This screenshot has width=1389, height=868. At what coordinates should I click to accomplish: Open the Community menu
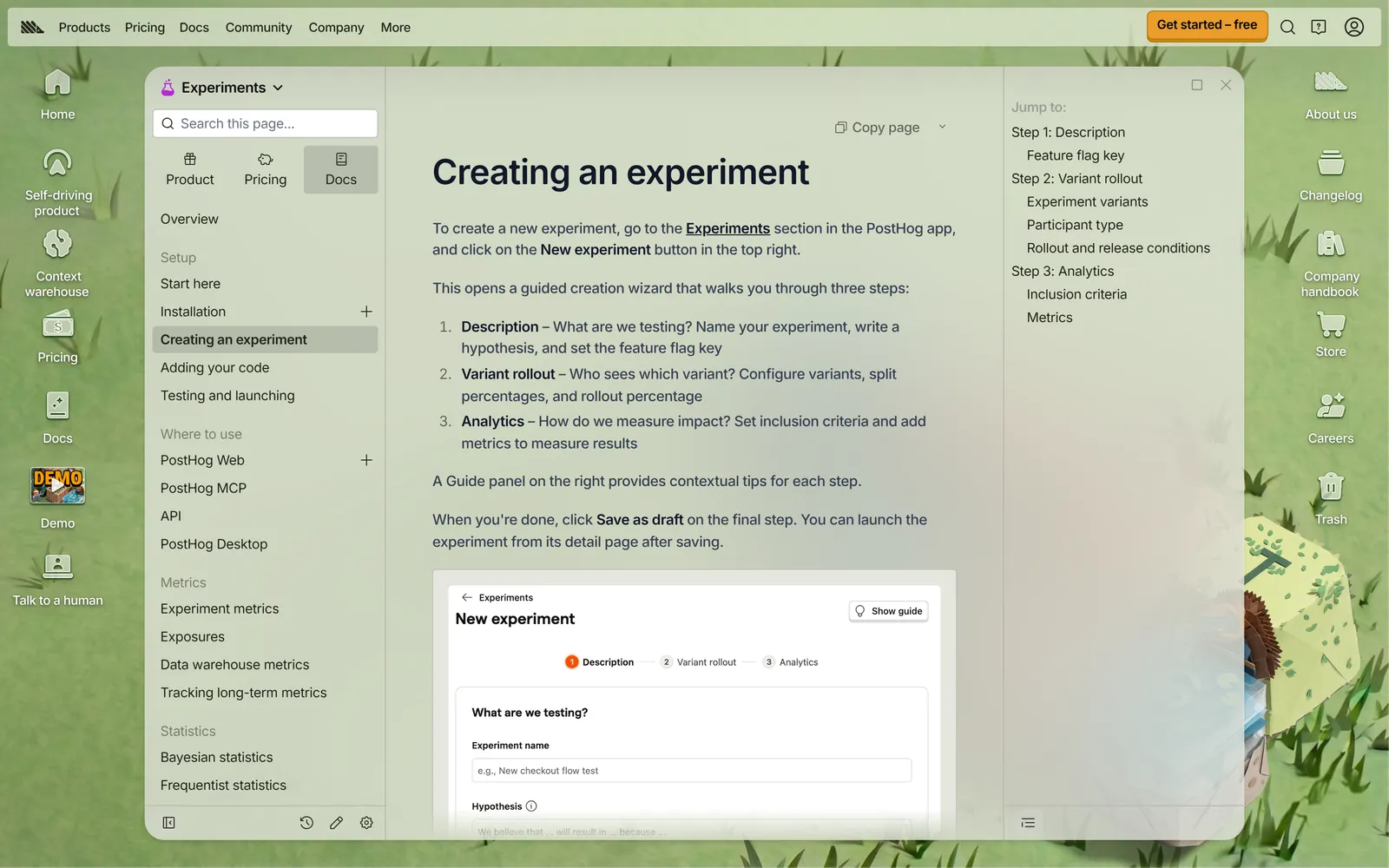[x=259, y=27]
